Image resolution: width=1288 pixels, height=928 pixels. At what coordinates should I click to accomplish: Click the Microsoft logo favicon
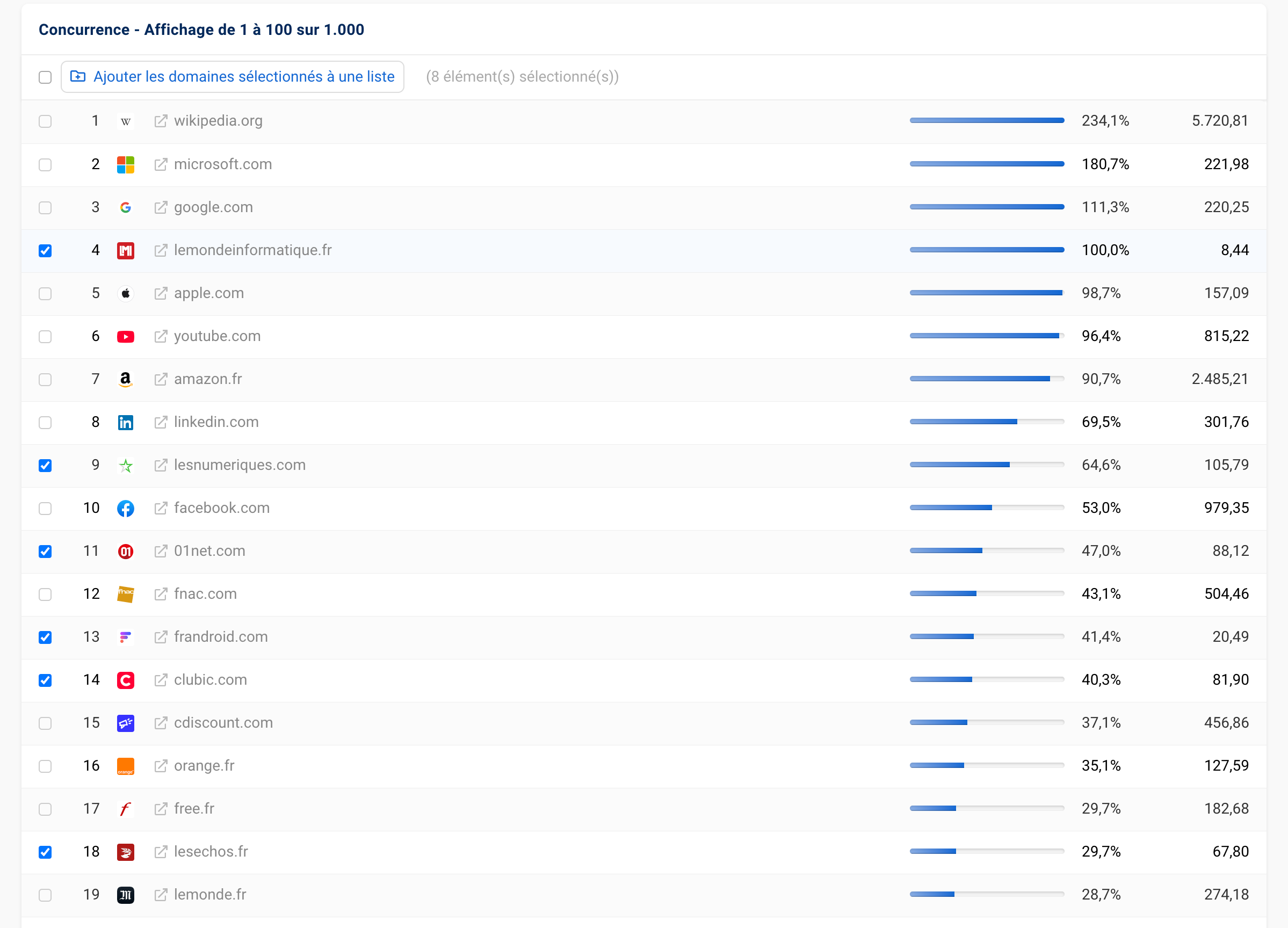tap(126, 165)
